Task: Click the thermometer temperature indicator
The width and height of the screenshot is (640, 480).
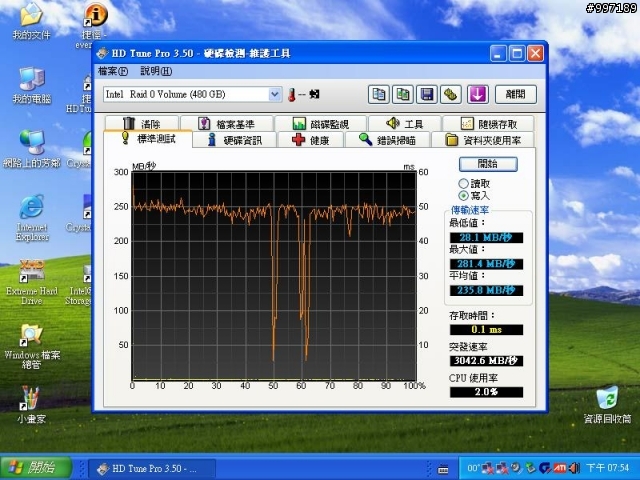Action: click(x=291, y=95)
